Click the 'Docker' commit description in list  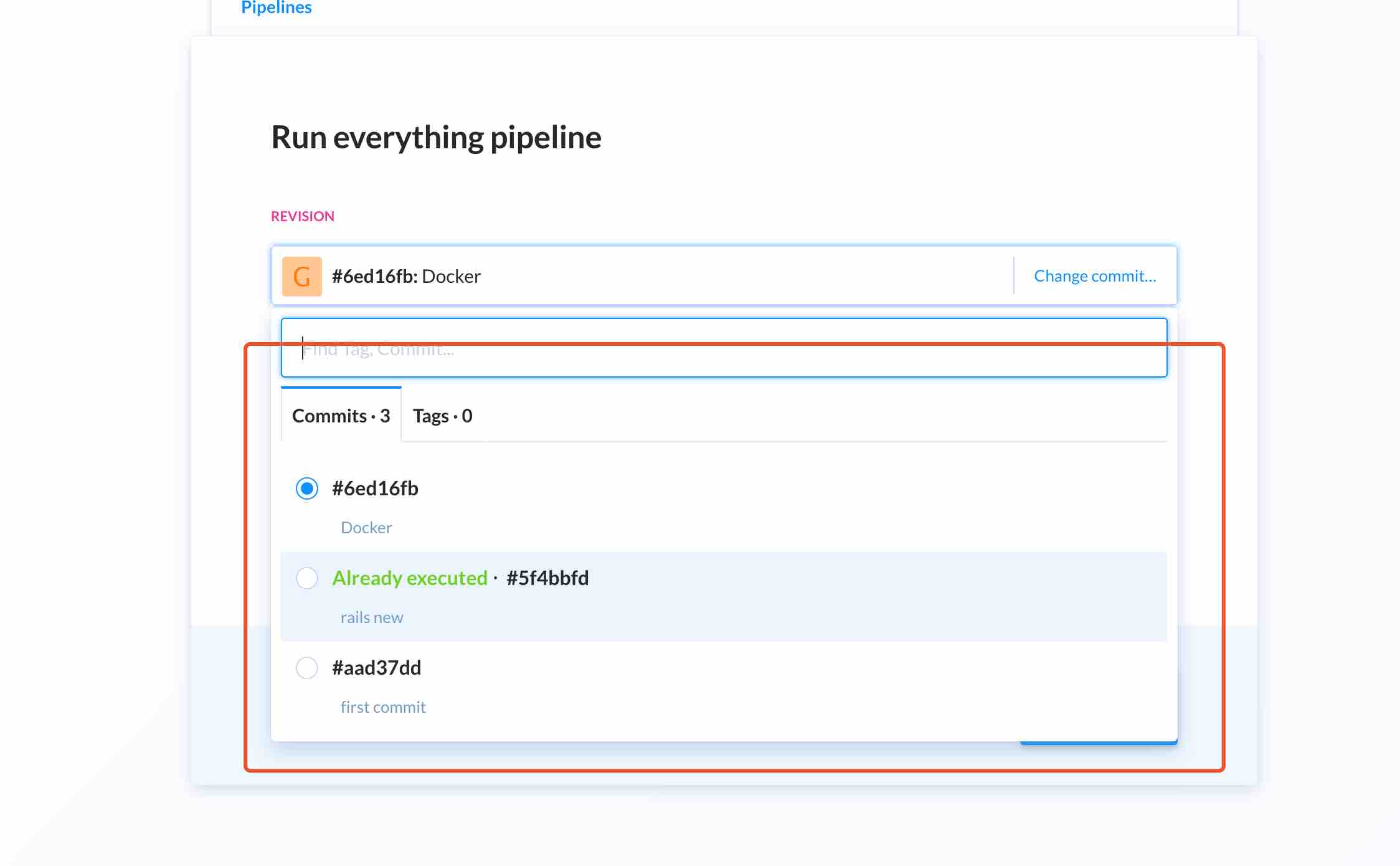coord(366,528)
